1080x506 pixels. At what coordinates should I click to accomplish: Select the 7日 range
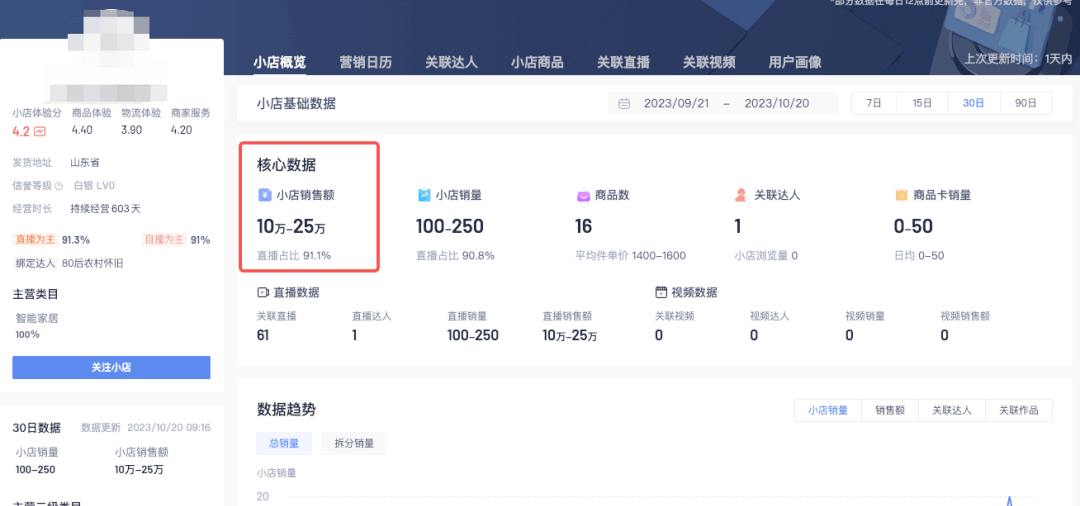(874, 103)
